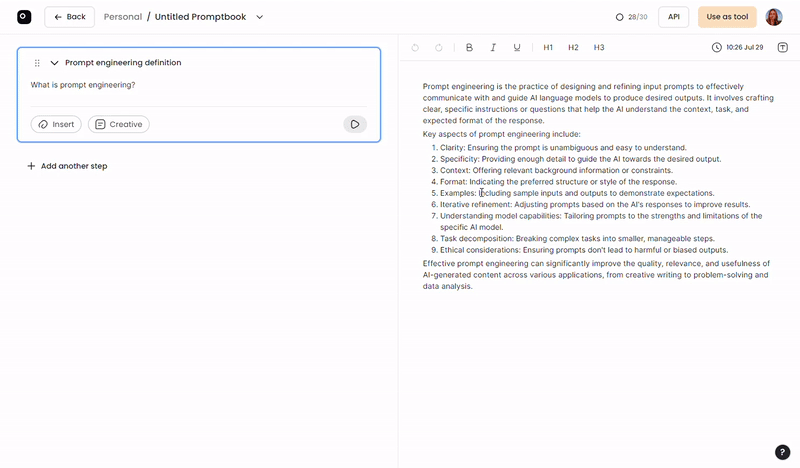Viewport: 800px width, 468px height.
Task: Toggle underline formatting
Action: (x=517, y=47)
